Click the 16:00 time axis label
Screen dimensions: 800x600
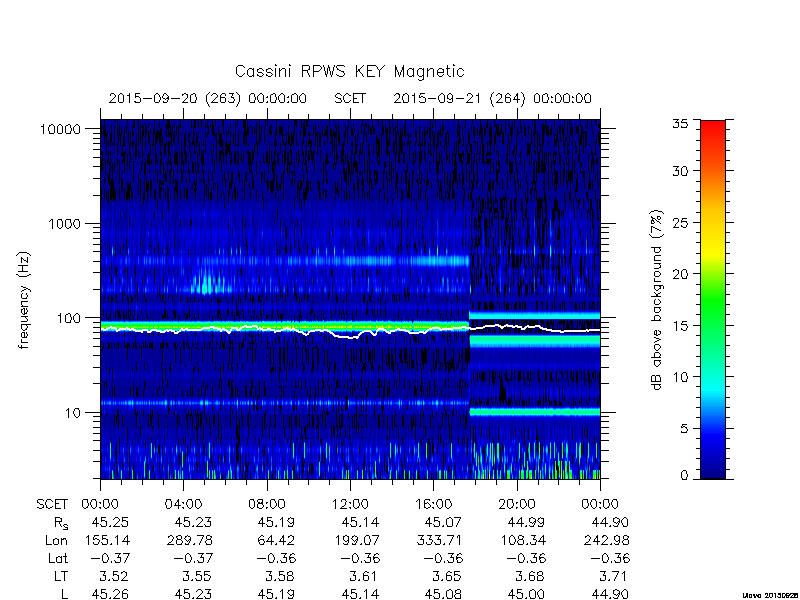pos(433,505)
